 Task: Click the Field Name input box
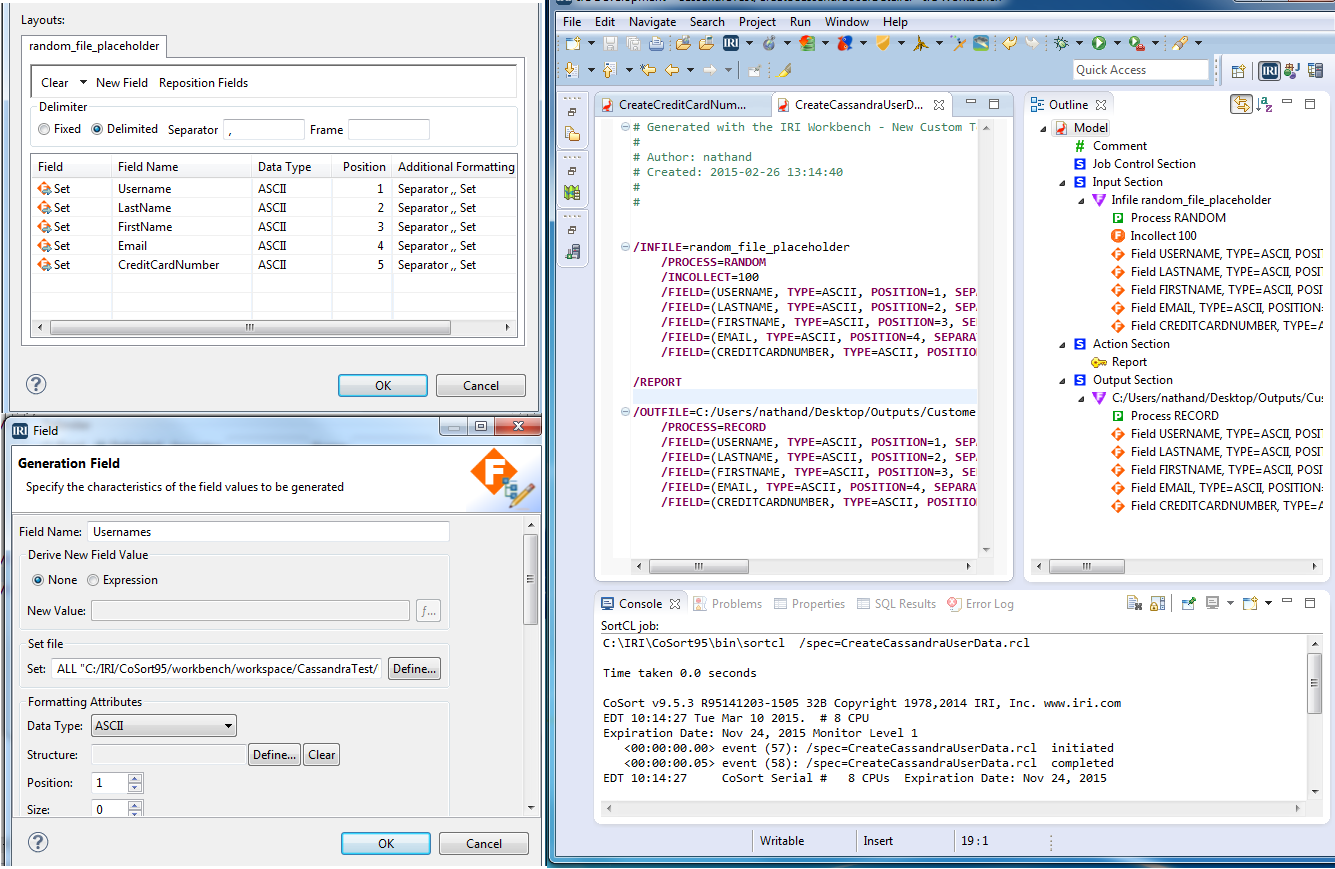coord(269,532)
